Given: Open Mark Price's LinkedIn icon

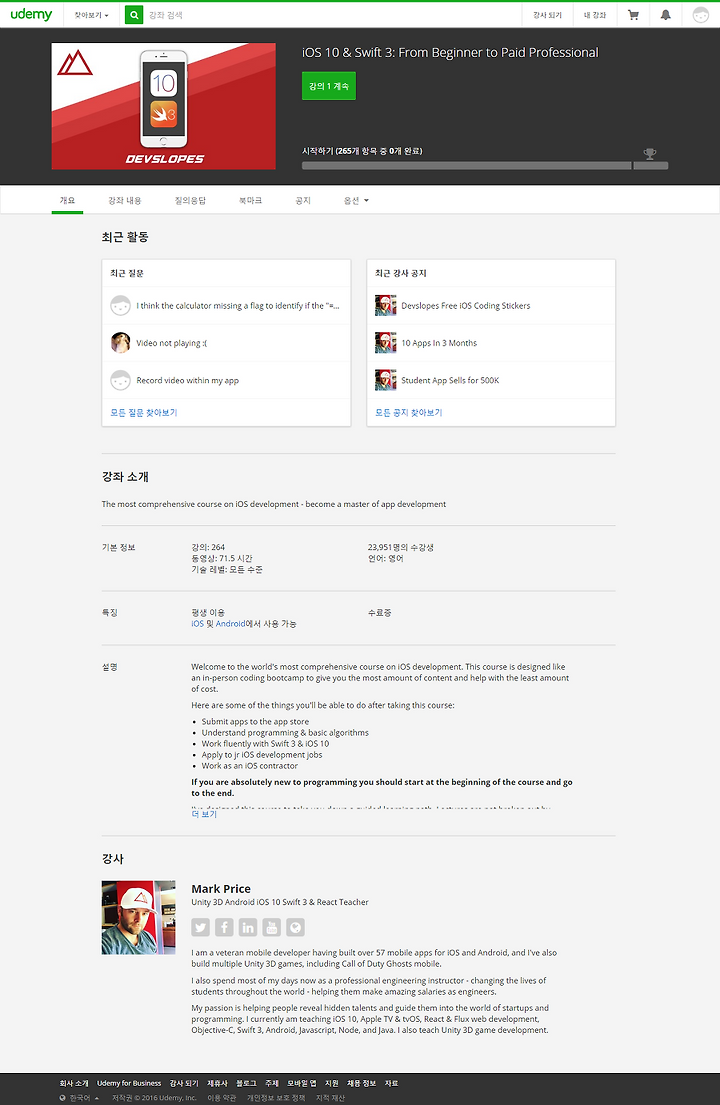Looking at the screenshot, I should tap(248, 927).
